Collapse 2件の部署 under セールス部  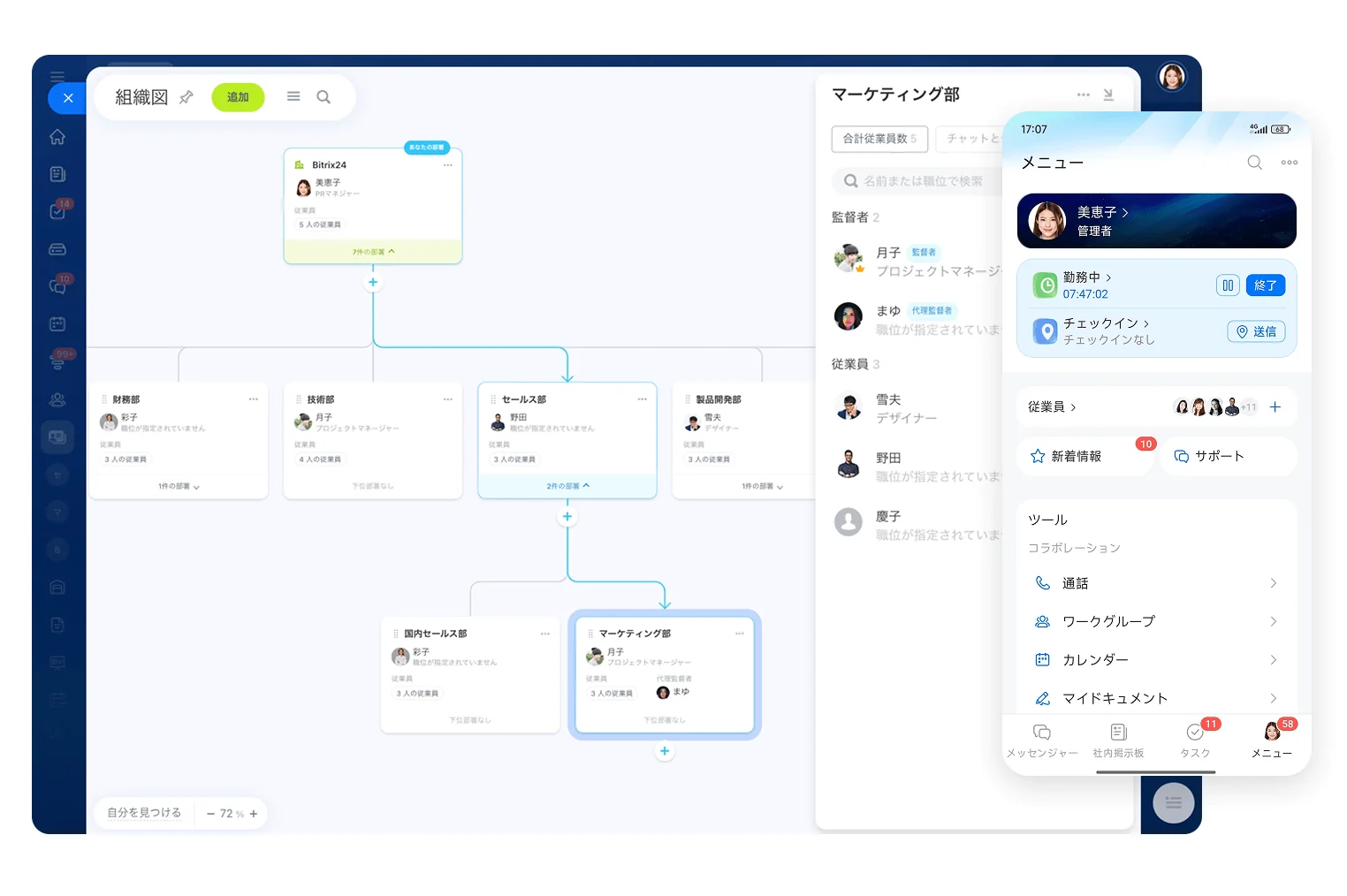[567, 486]
